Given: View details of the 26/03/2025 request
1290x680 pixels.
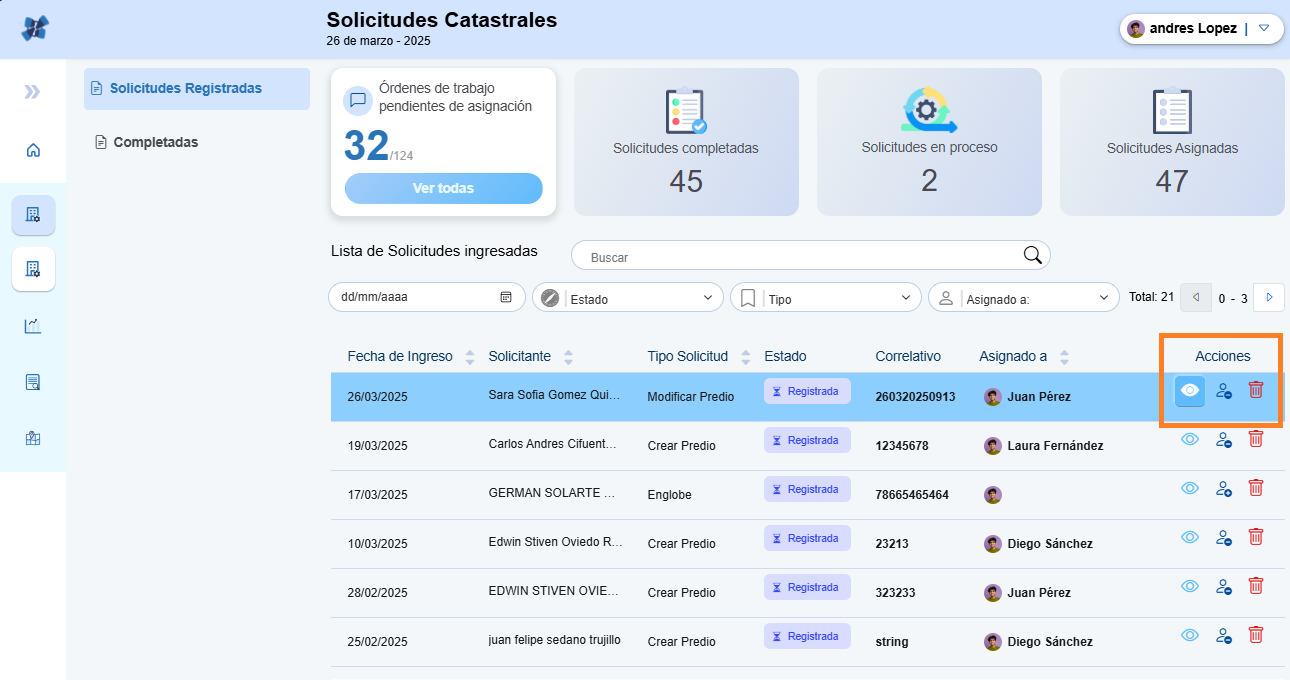Looking at the screenshot, I should click(1189, 391).
